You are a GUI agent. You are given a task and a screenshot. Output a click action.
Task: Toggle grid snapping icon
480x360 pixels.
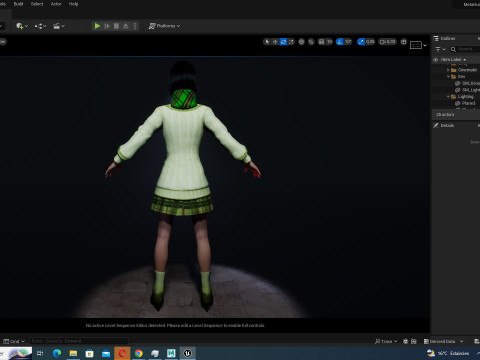tap(321, 42)
